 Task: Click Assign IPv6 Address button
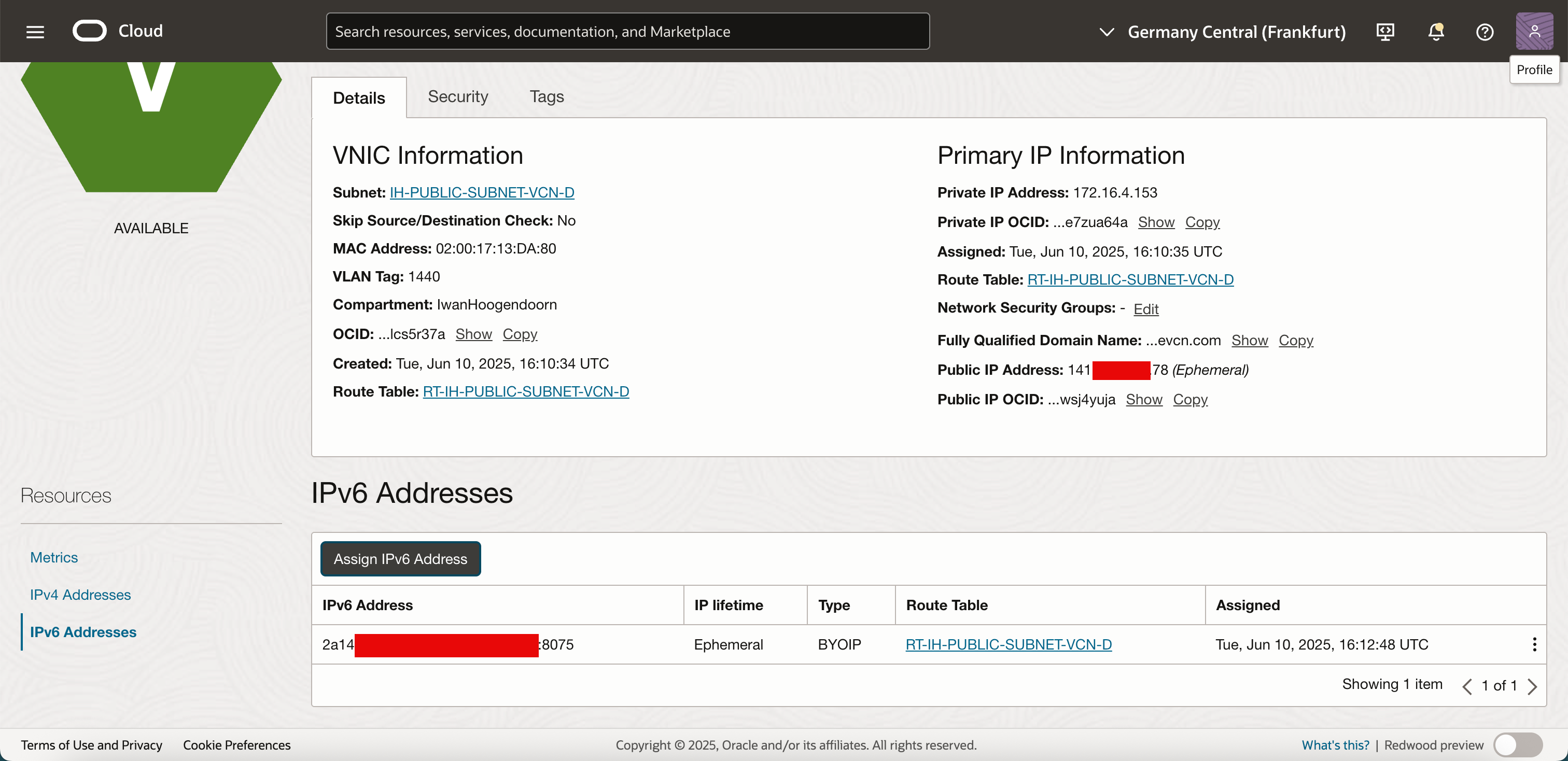pos(400,558)
